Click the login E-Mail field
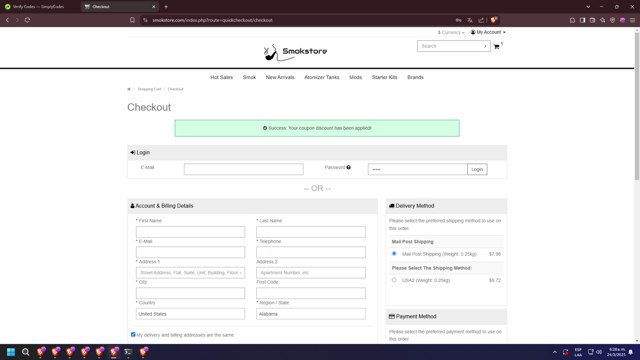This screenshot has width=640, height=360. click(244, 169)
